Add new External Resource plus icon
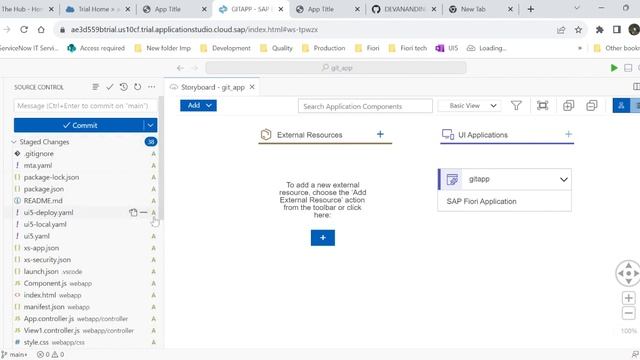 [x=380, y=134]
